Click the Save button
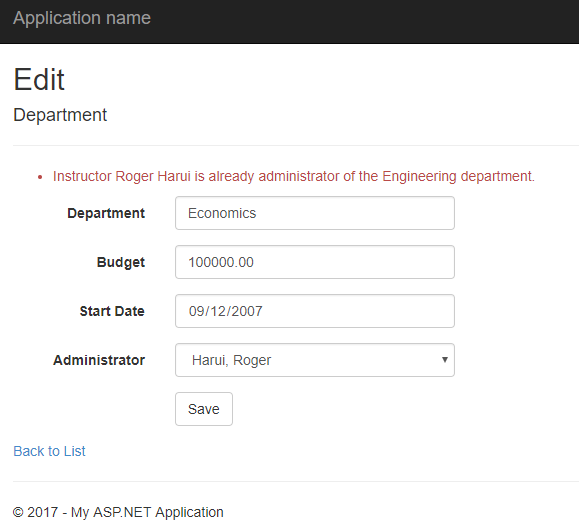 204,409
